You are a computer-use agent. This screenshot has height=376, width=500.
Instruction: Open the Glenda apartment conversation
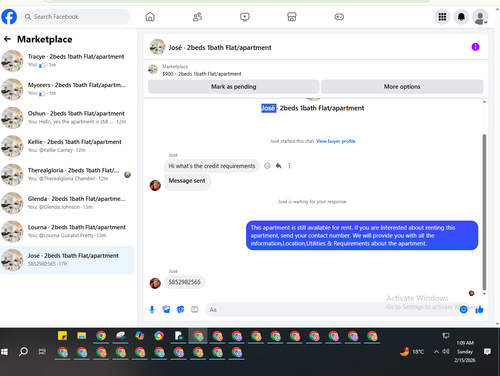pos(67,203)
